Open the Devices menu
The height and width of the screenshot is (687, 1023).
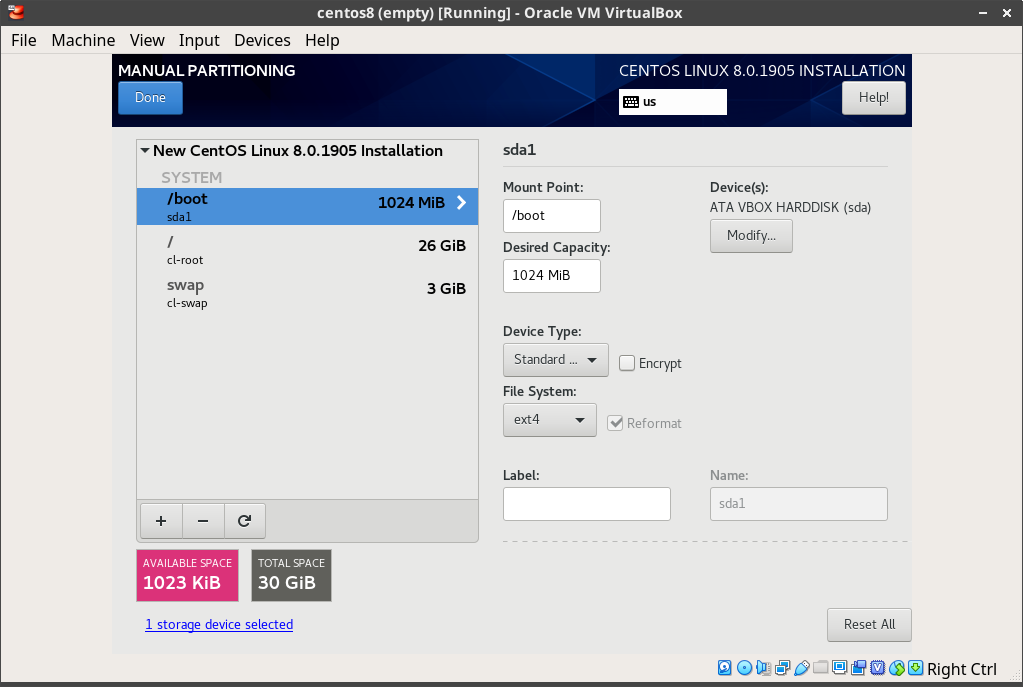262,40
